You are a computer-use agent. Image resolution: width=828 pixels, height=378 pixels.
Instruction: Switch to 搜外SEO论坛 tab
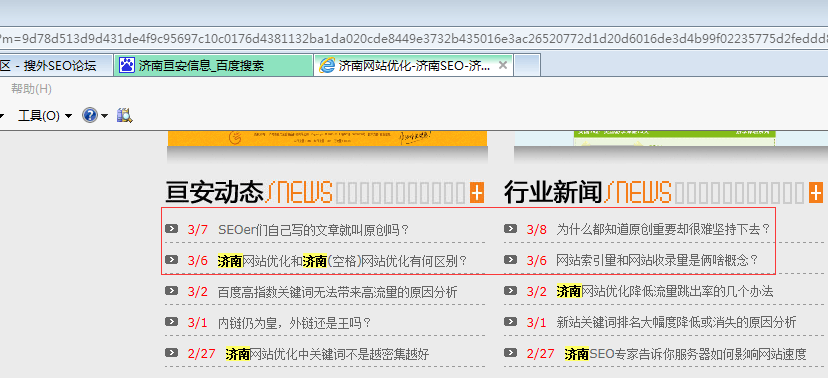tap(56, 65)
